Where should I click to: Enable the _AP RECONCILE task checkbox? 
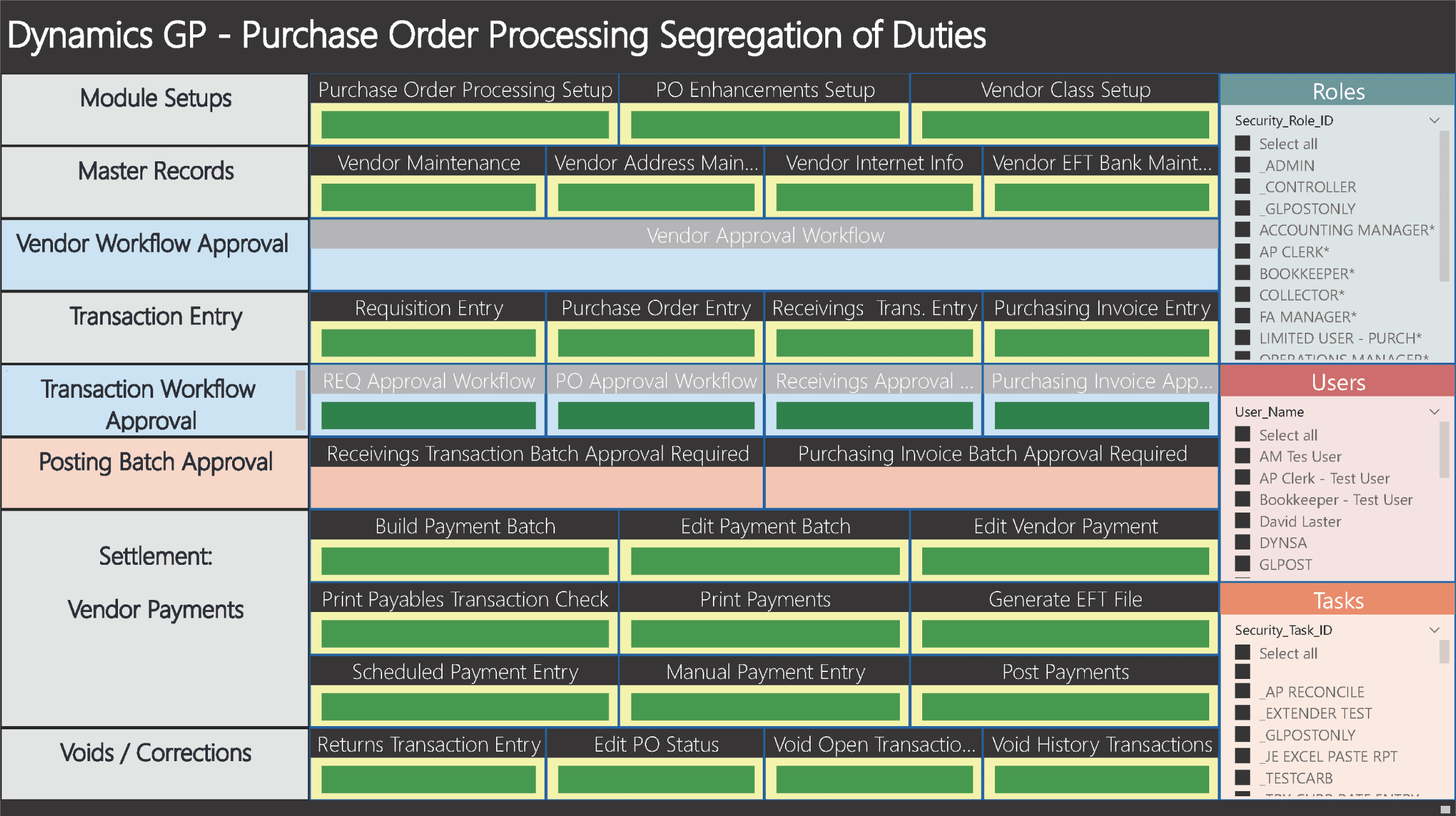(x=1242, y=692)
